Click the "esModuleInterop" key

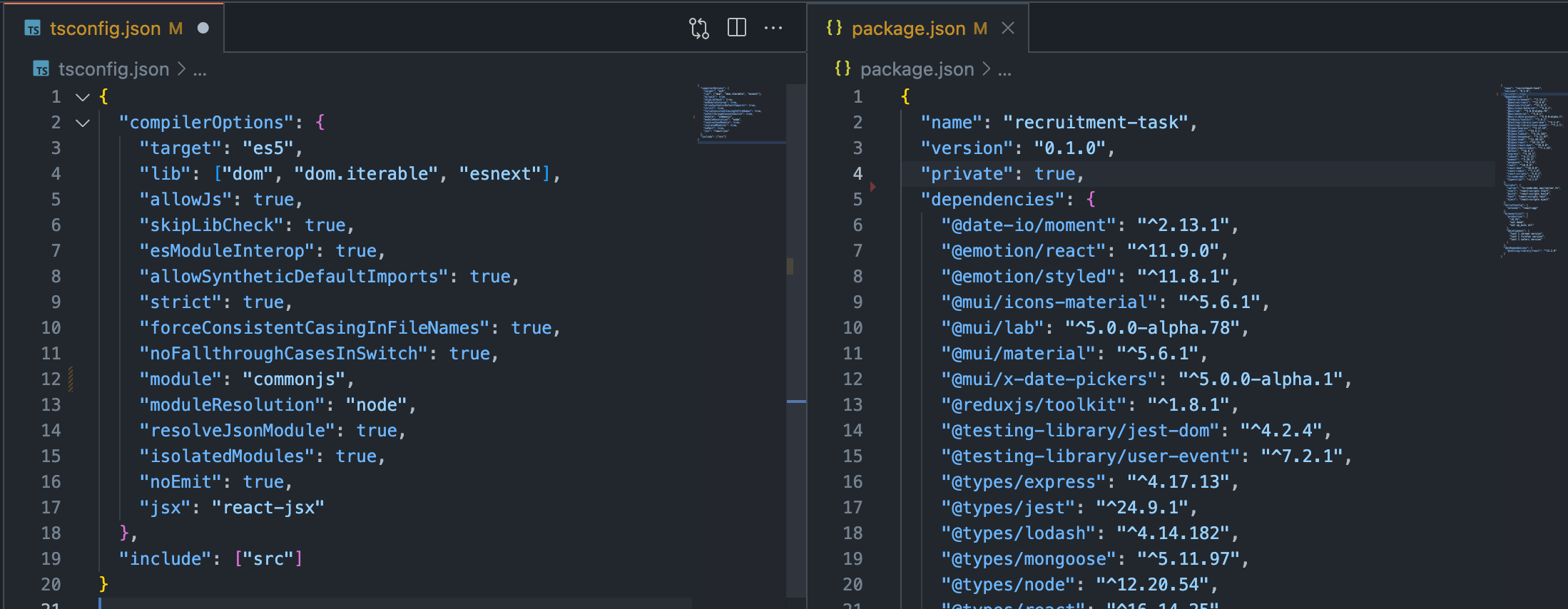[227, 251]
